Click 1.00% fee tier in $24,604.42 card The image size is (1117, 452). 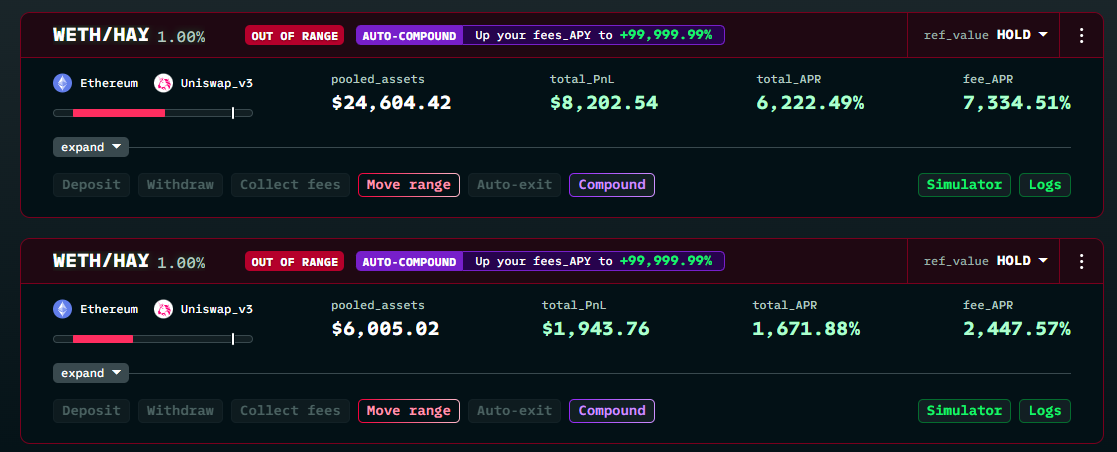[x=181, y=36]
